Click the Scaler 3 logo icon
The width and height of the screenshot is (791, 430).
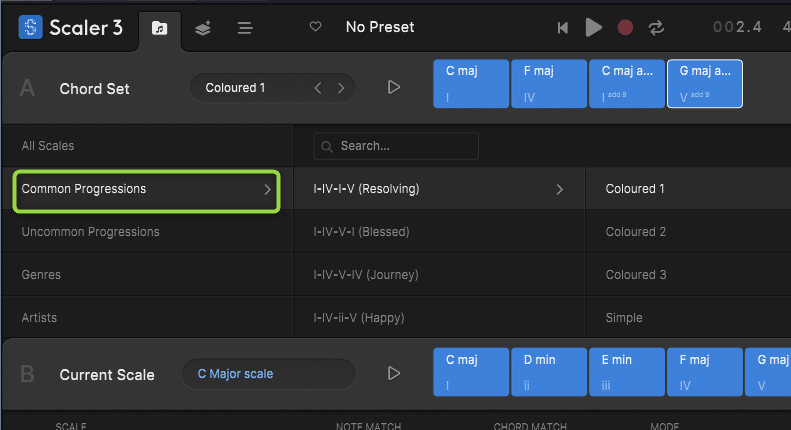click(x=30, y=27)
